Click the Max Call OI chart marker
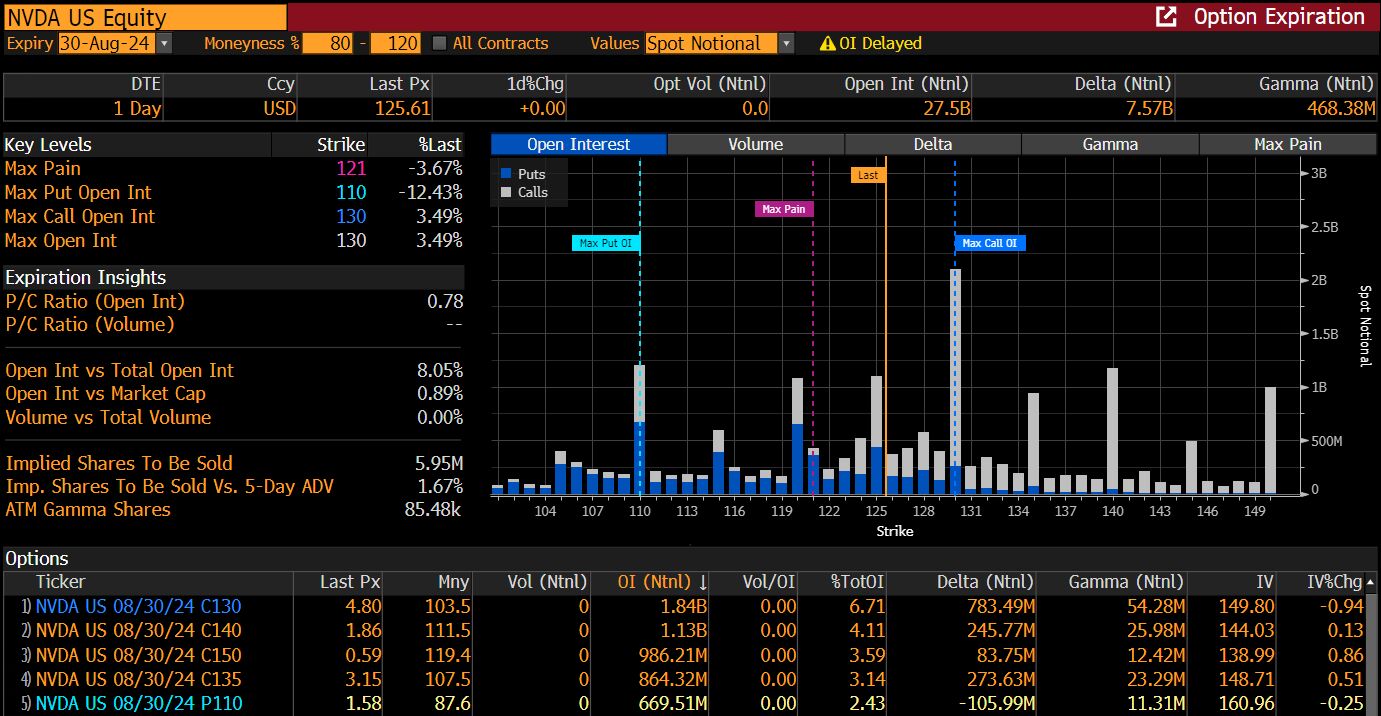 (990, 243)
